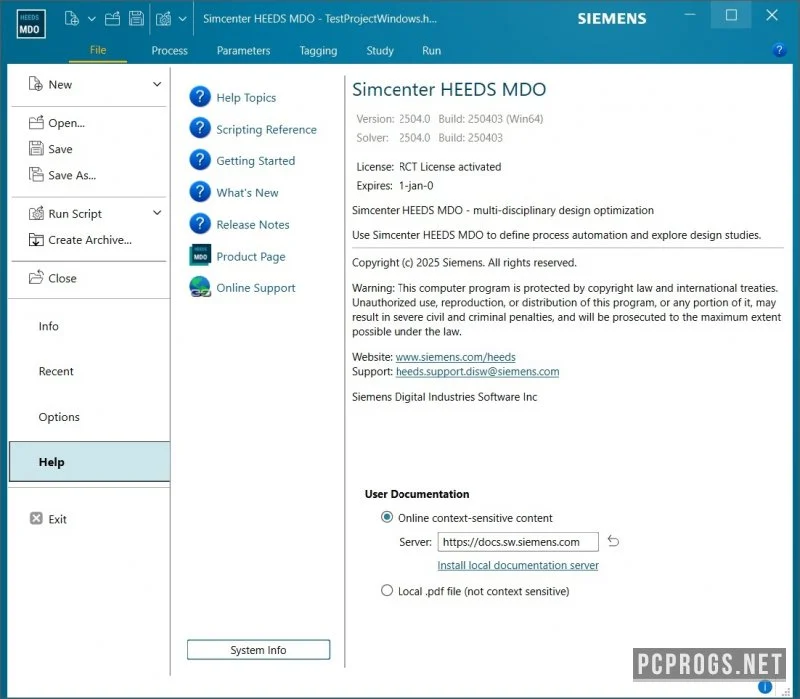This screenshot has width=800, height=699.
Task: Select Local .pdf file radio button
Action: (x=387, y=590)
